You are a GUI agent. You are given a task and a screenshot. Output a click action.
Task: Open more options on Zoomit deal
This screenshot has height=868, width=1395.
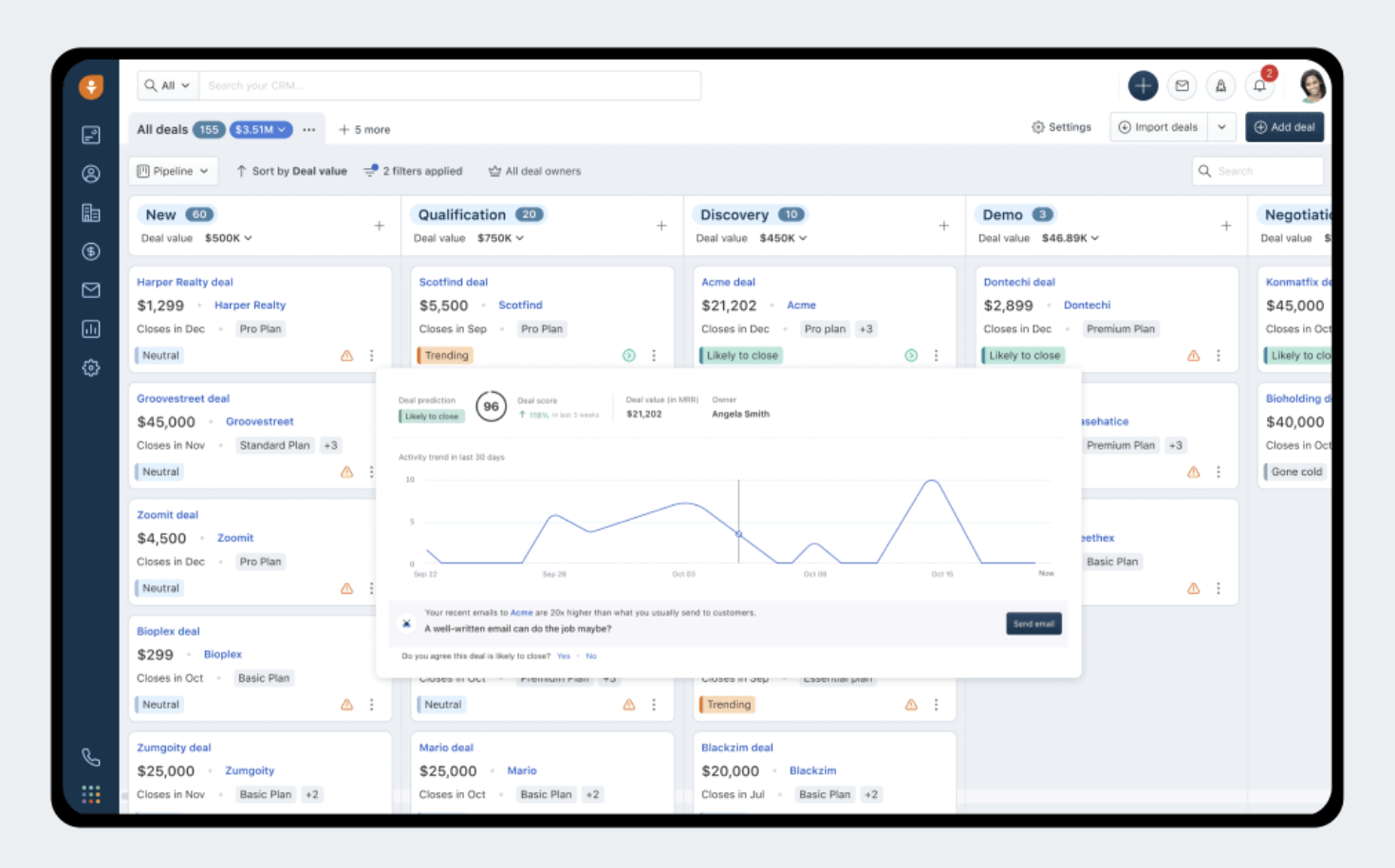pyautogui.click(x=371, y=588)
